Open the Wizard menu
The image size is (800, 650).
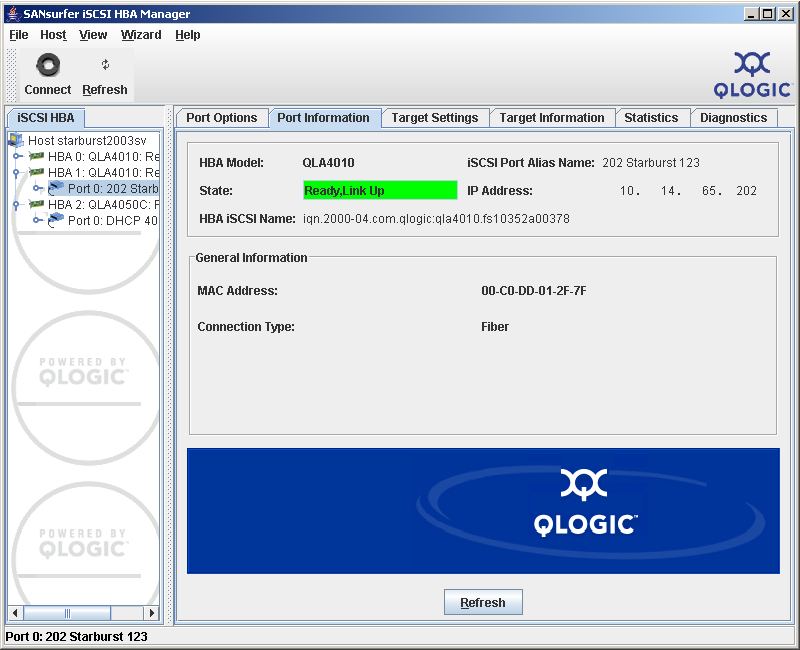point(141,35)
